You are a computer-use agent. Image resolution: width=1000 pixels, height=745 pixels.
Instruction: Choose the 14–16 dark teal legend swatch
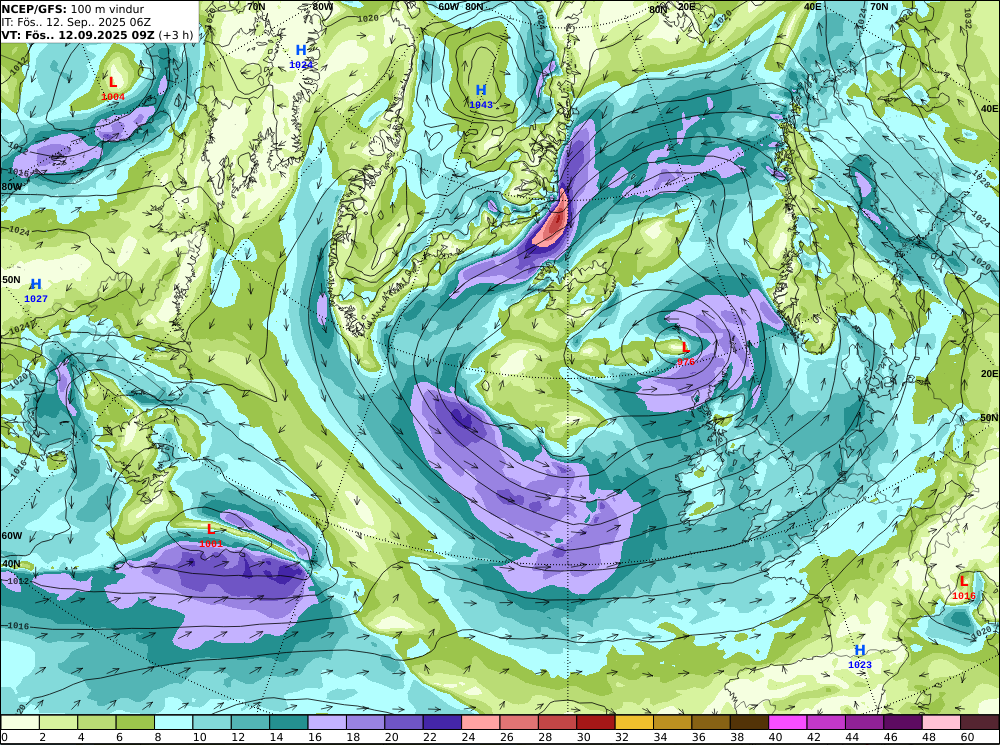point(289,722)
